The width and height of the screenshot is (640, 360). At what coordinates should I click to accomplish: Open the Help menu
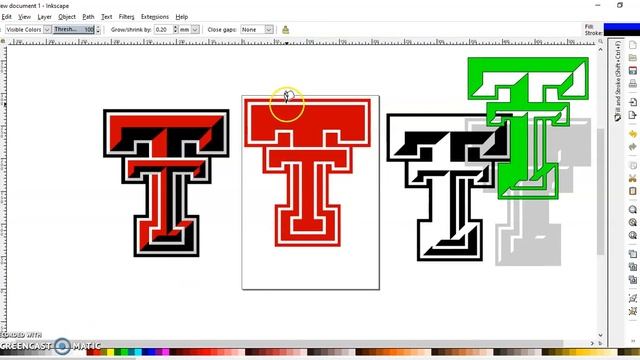182,17
